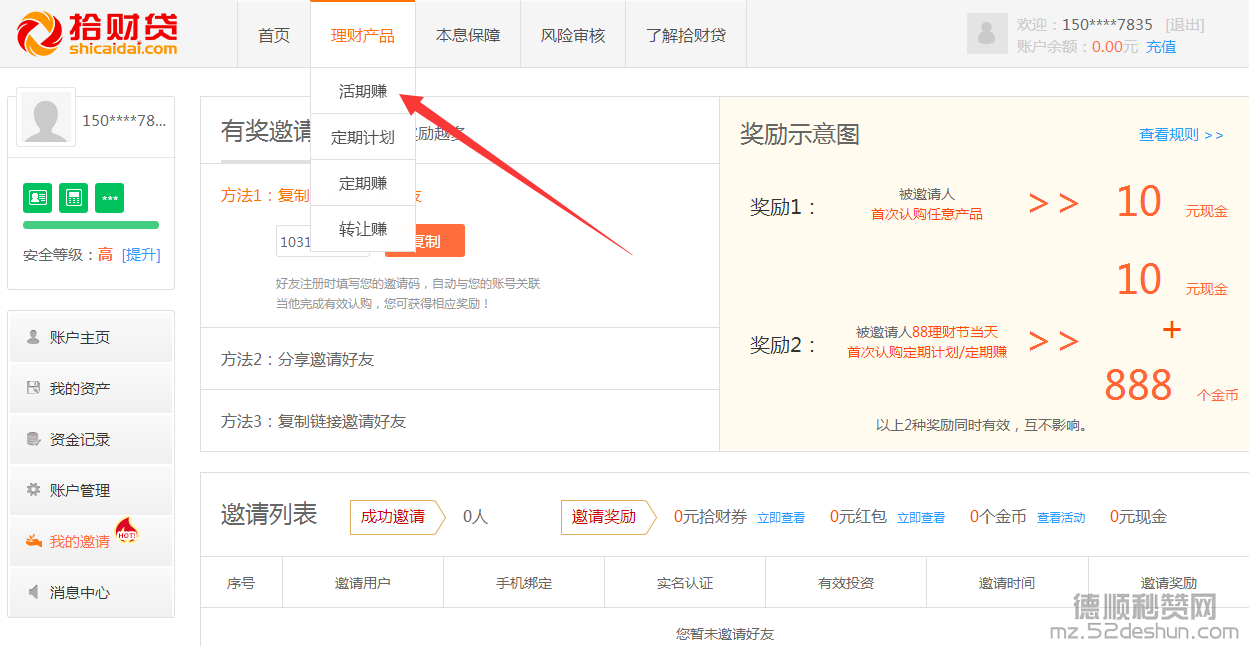Click the 充值 recharge link
The height and width of the screenshot is (646, 1249).
(1162, 45)
